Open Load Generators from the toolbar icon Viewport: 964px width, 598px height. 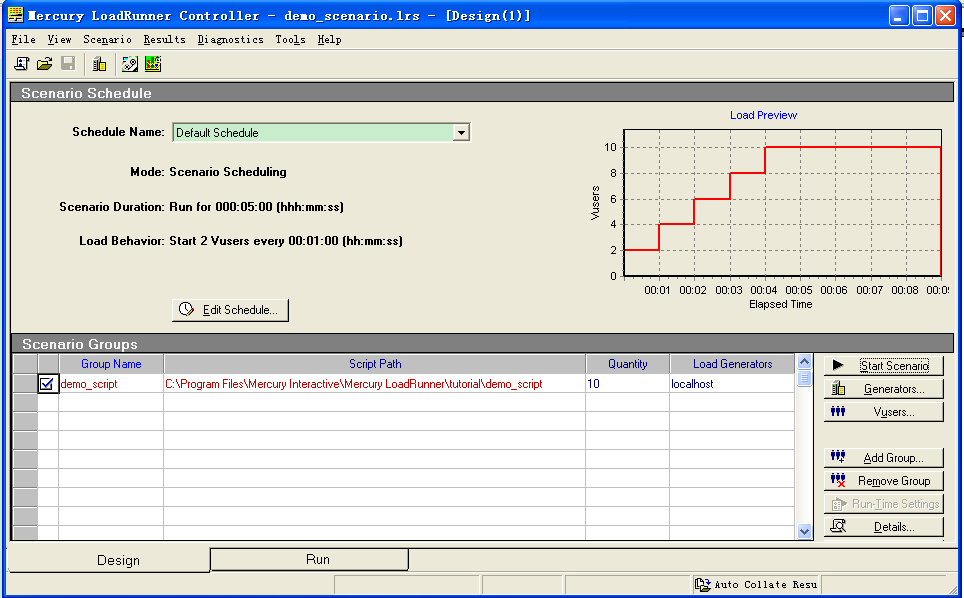pyautogui.click(x=99, y=62)
